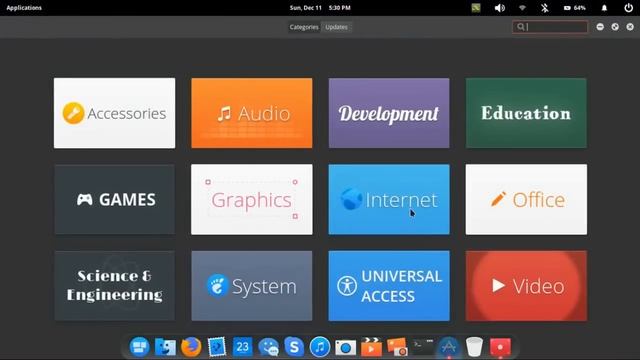Open the Office category tile

pyautogui.click(x=526, y=200)
